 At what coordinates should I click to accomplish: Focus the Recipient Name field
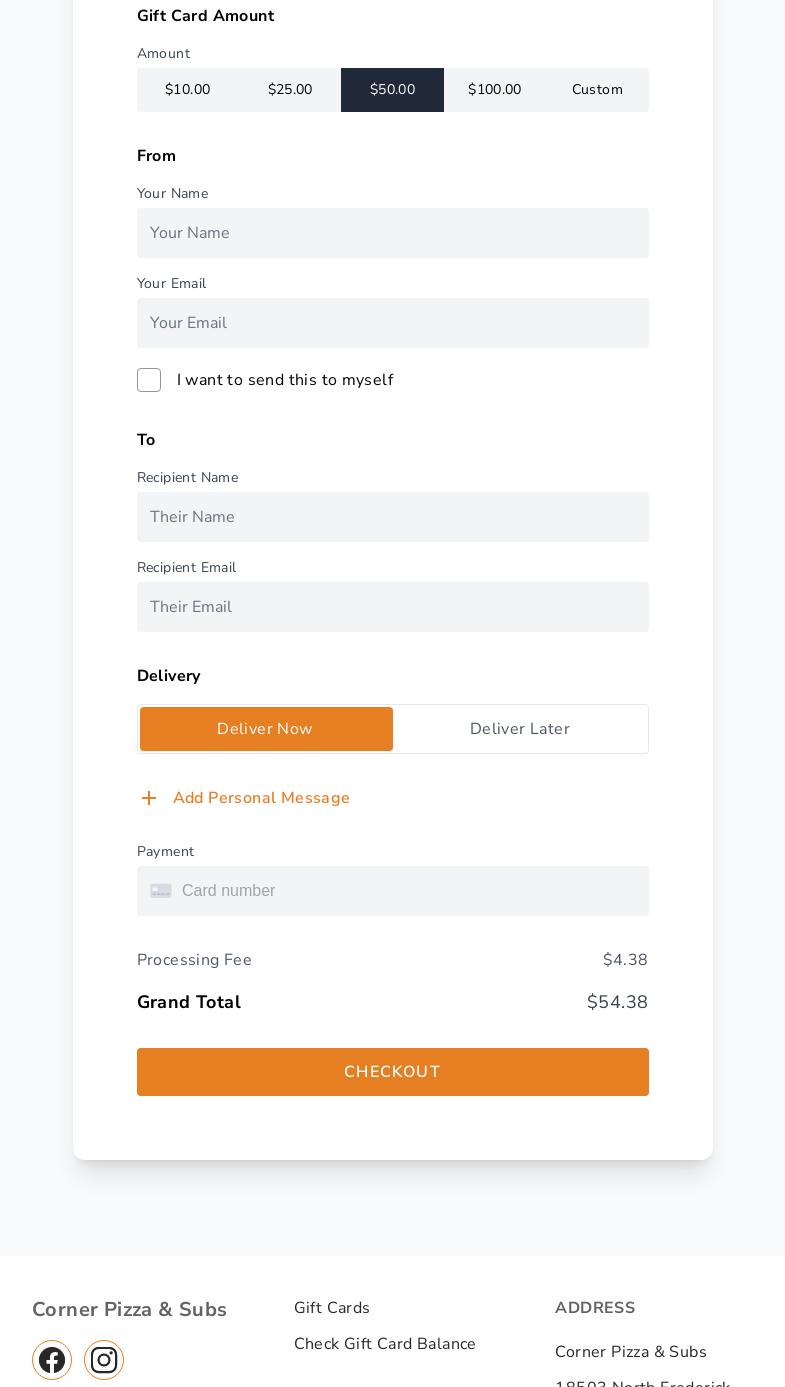393,517
